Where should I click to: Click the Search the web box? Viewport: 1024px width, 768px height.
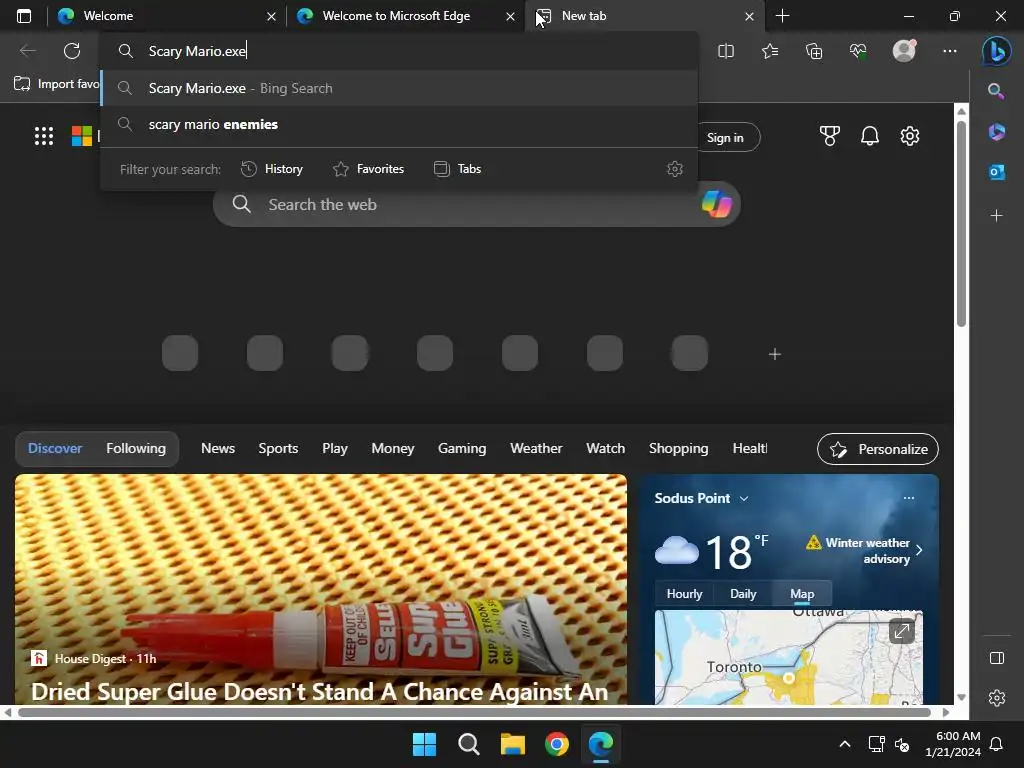pos(477,204)
